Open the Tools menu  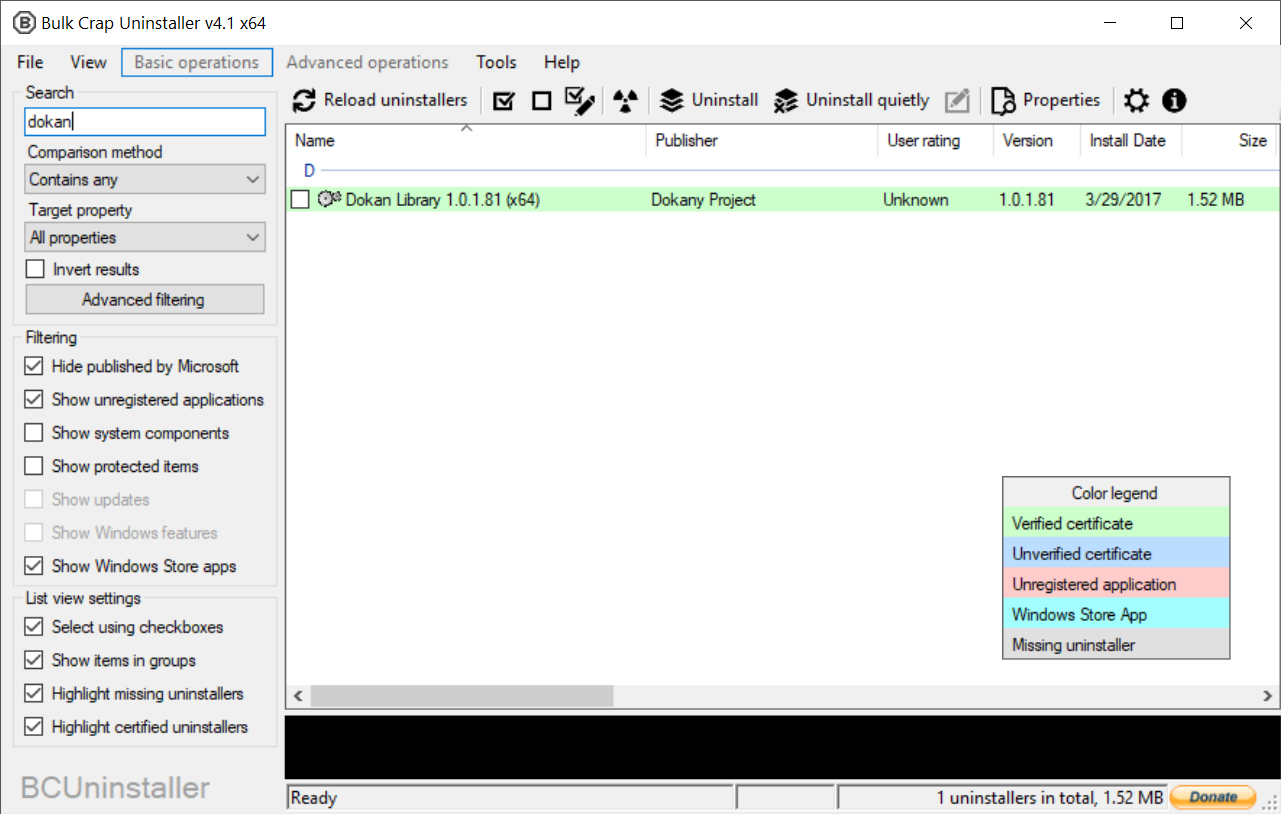496,62
